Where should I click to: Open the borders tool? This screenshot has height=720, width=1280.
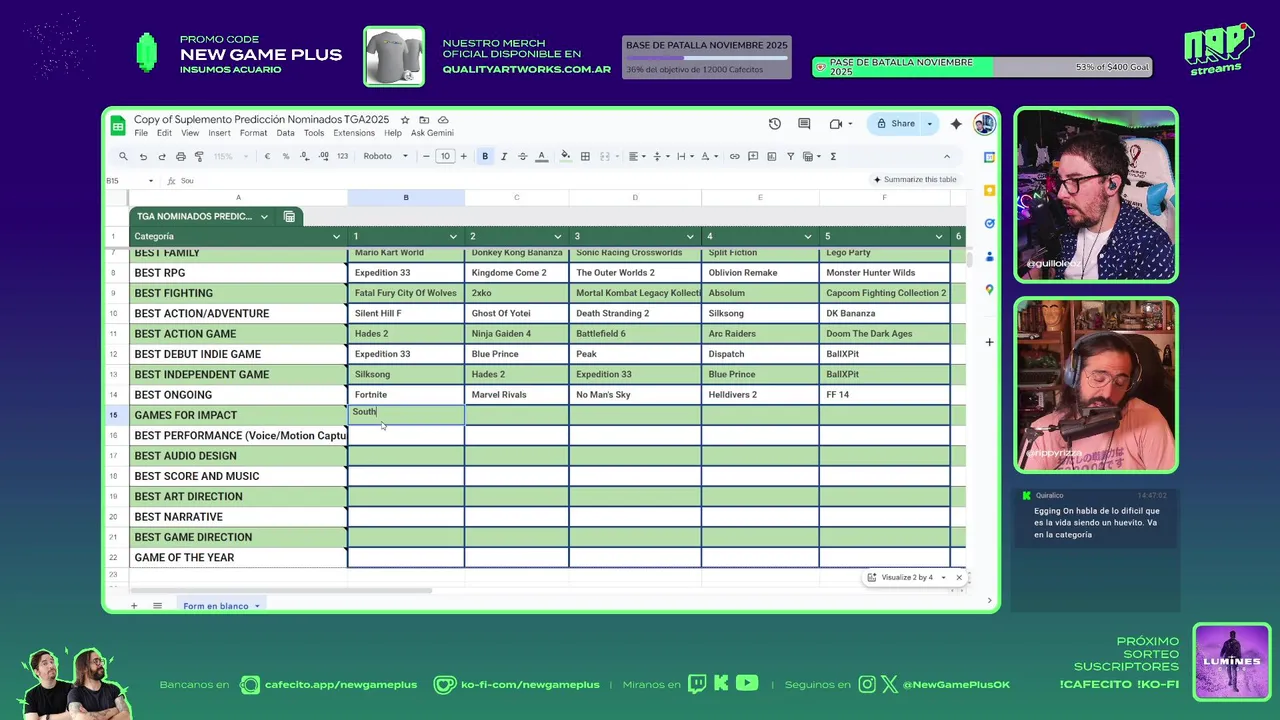[x=585, y=156]
